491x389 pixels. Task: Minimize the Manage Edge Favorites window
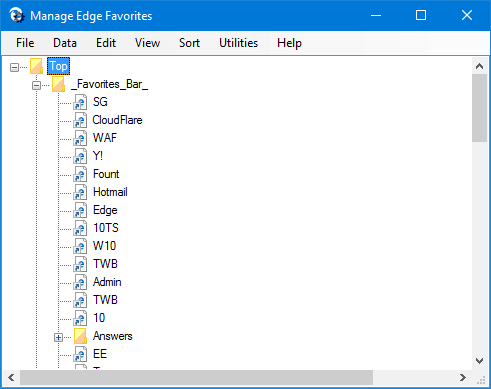(x=376, y=15)
